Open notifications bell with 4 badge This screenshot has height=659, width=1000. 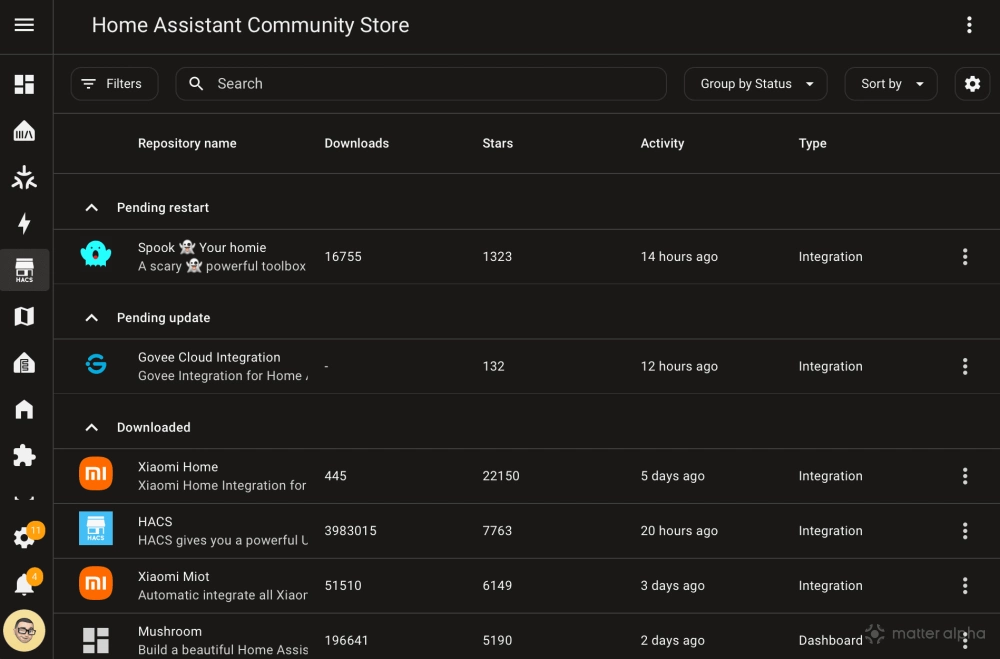pyautogui.click(x=26, y=582)
